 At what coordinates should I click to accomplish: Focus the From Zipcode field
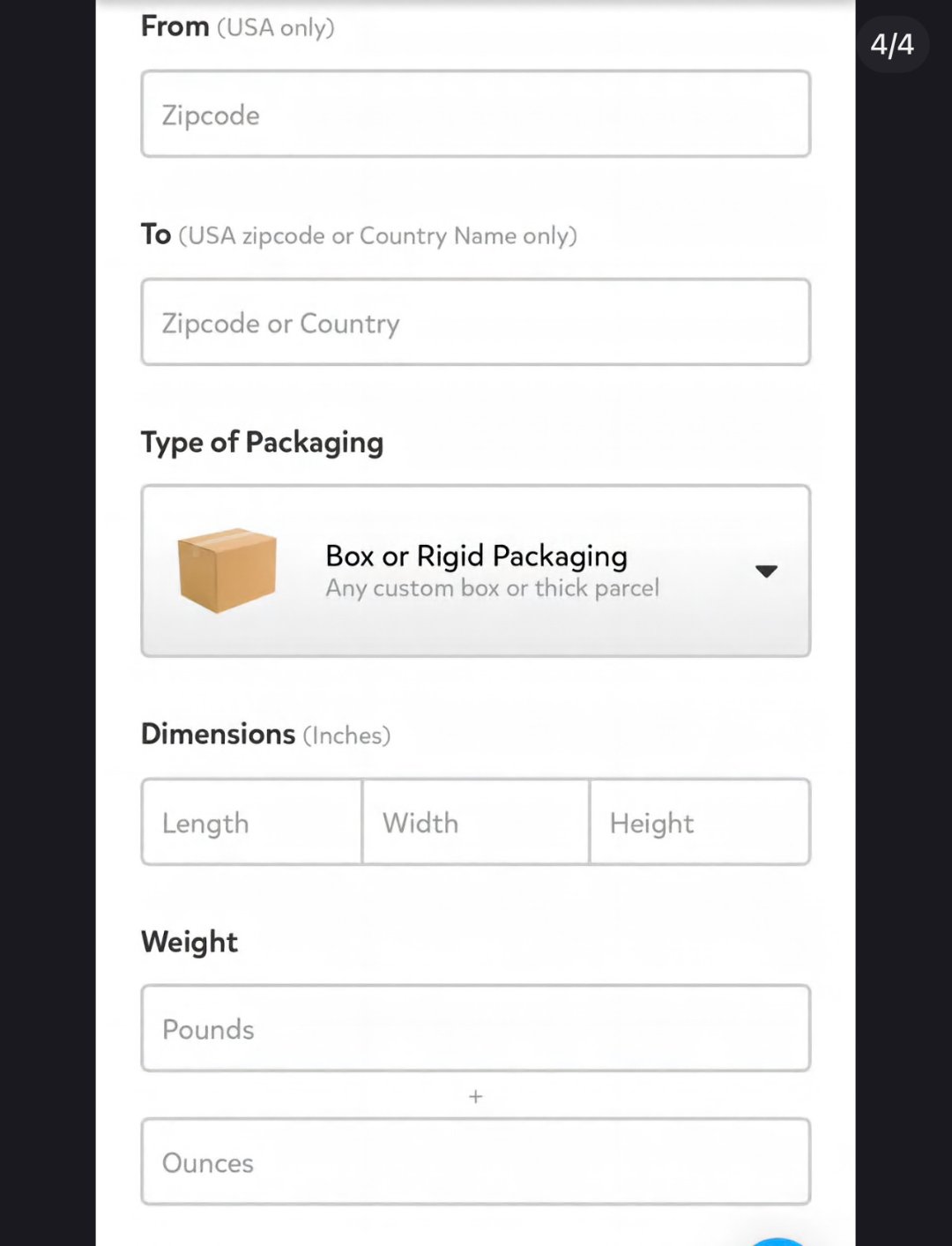pos(476,115)
